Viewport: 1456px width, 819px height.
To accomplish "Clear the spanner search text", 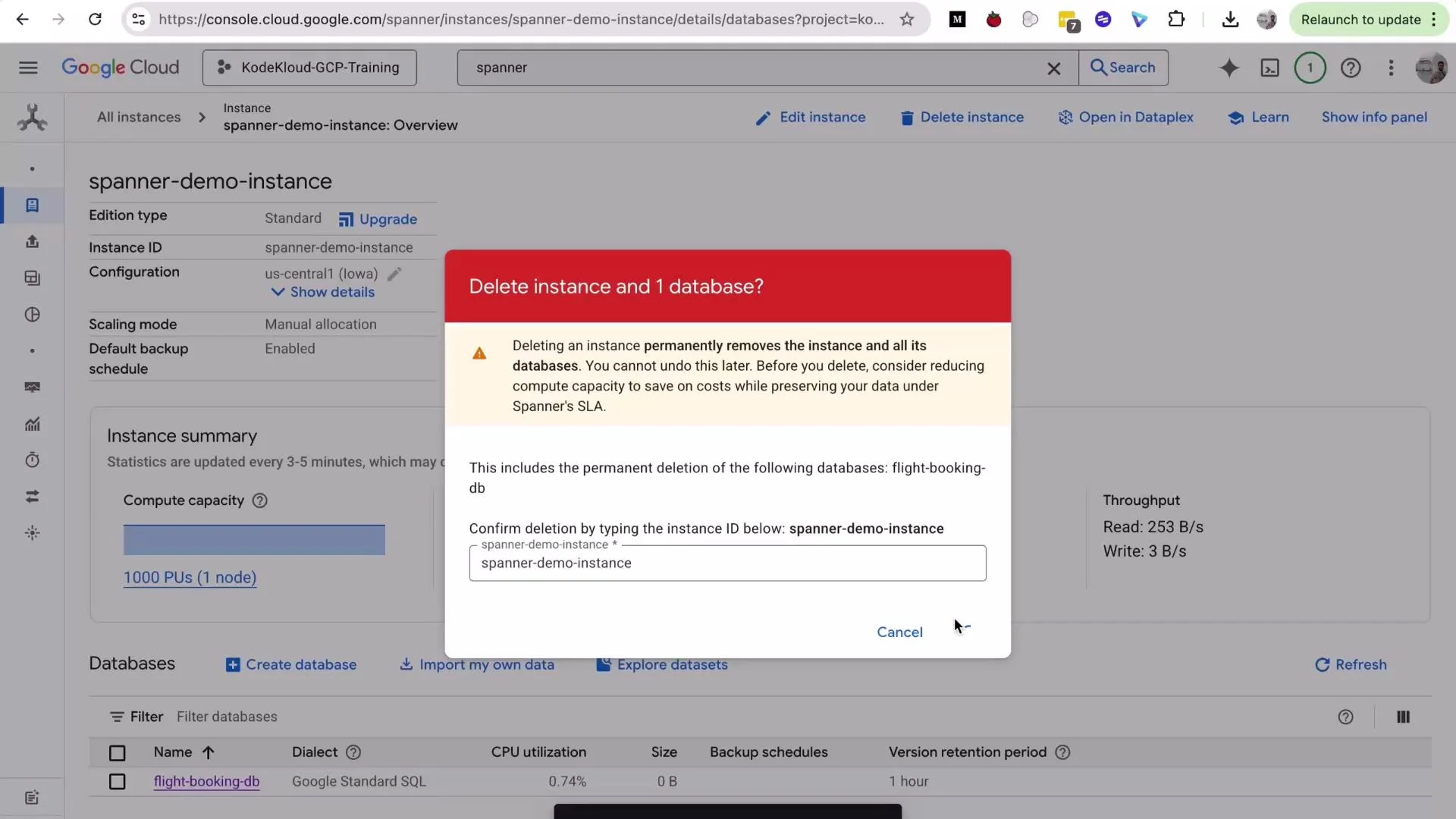I will 1053,68.
